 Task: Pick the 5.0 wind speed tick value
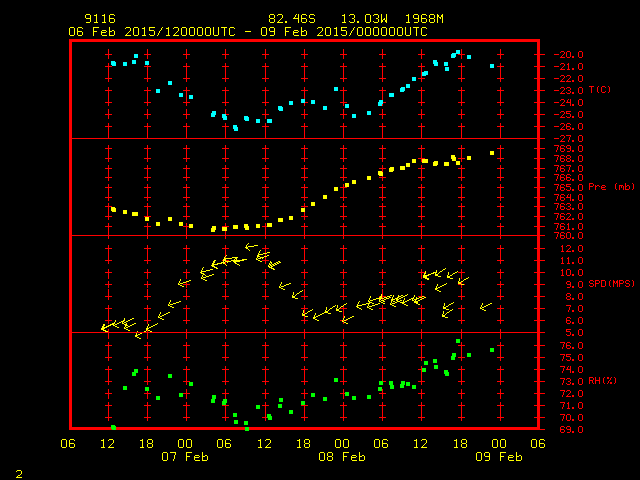tap(574, 333)
